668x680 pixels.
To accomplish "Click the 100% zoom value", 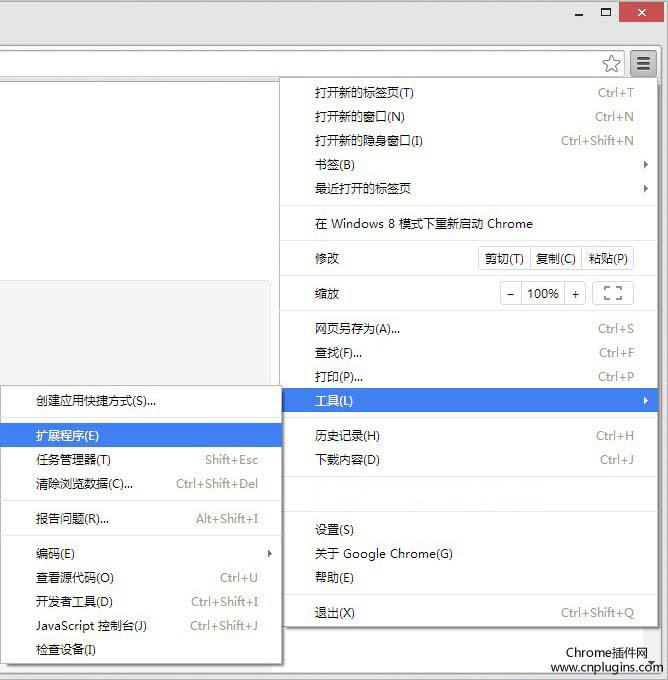I will pos(543,294).
